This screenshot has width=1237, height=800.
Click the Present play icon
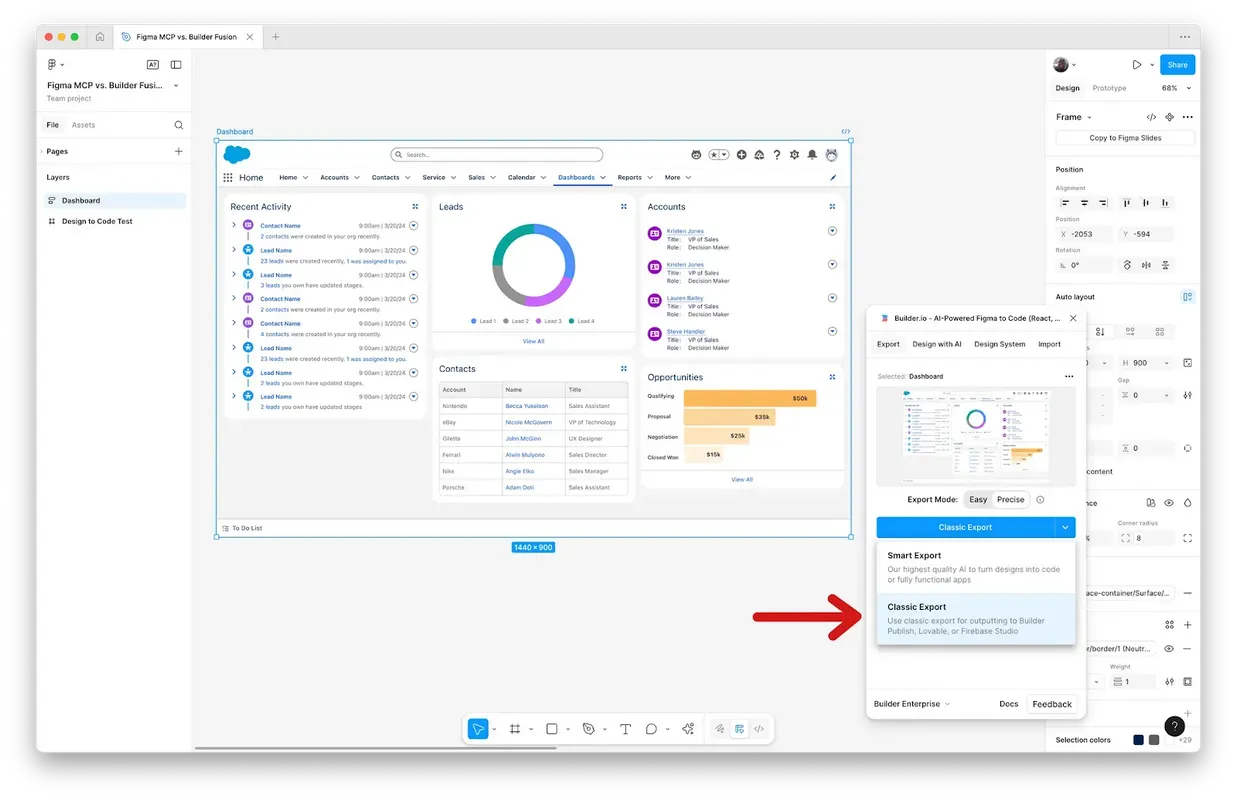pyautogui.click(x=1137, y=65)
